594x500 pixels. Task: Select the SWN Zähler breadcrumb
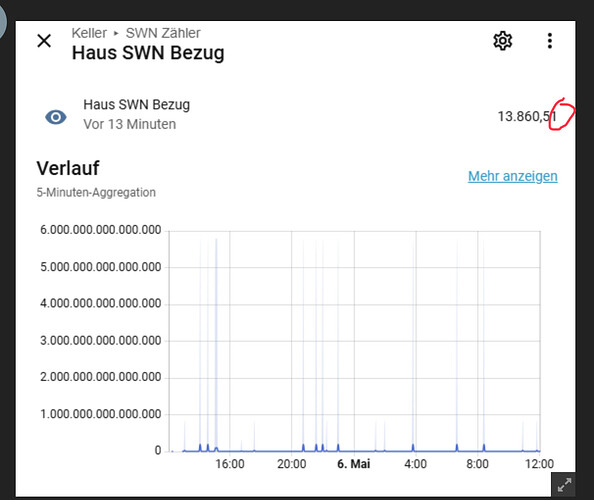163,33
